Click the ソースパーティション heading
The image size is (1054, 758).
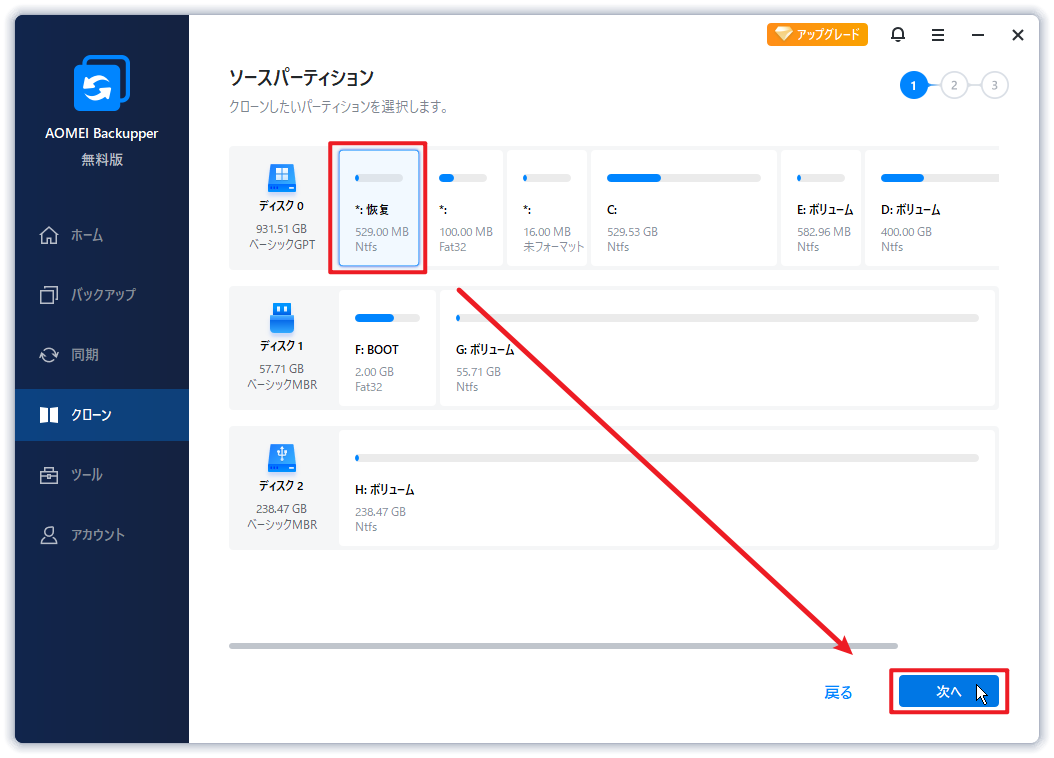pyautogui.click(x=301, y=78)
